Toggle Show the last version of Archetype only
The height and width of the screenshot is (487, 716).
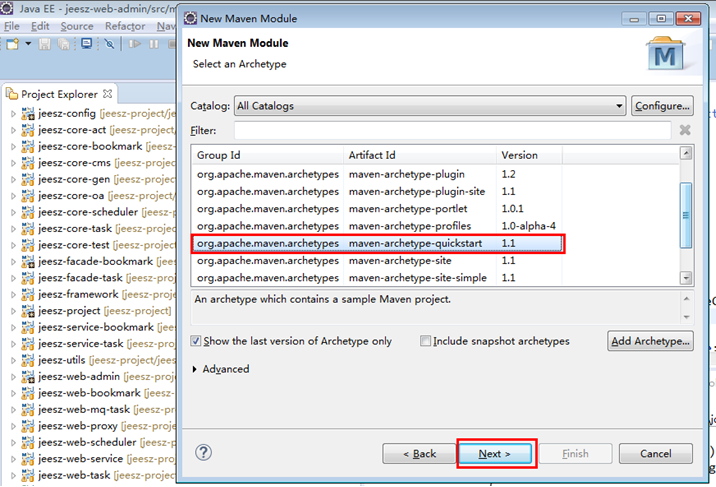(195, 341)
